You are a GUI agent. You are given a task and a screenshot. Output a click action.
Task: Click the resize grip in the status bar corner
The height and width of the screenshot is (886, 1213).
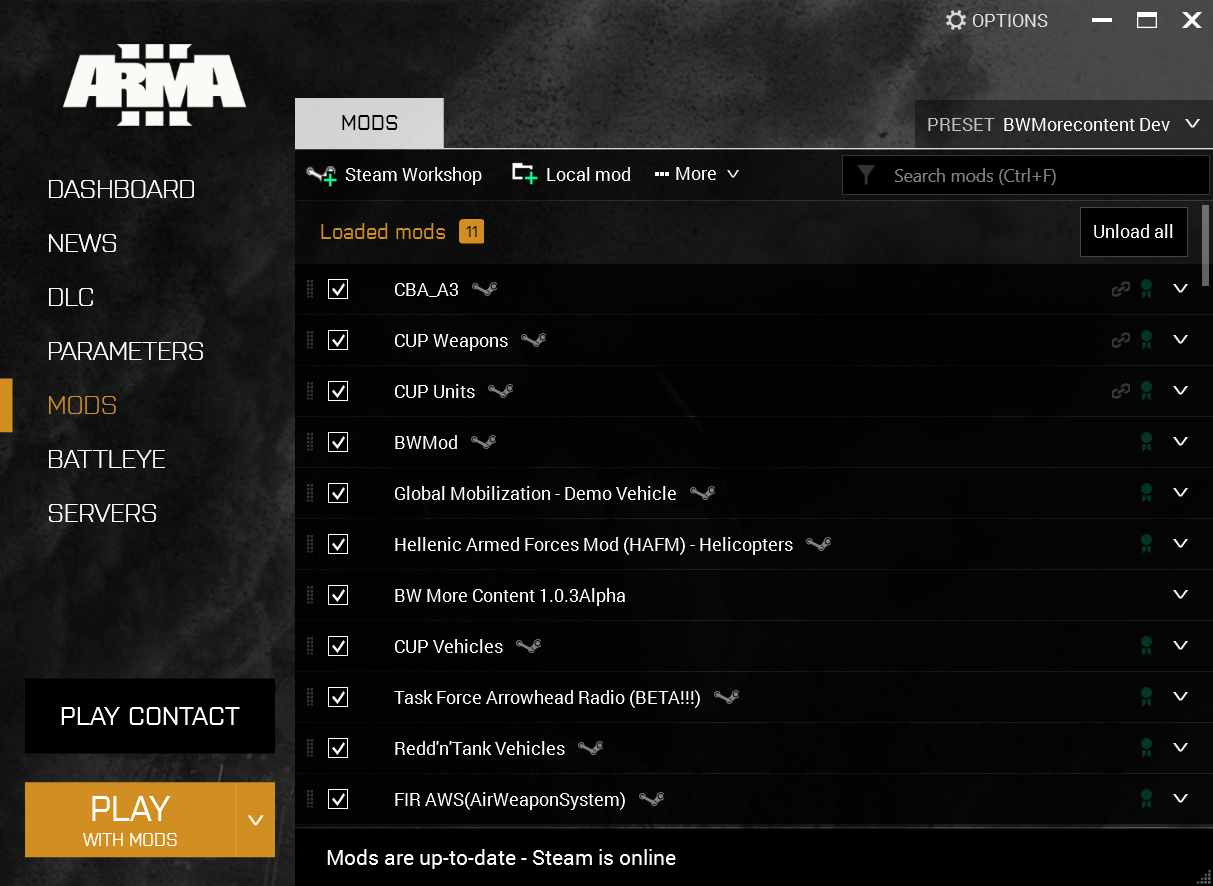tap(1203, 876)
